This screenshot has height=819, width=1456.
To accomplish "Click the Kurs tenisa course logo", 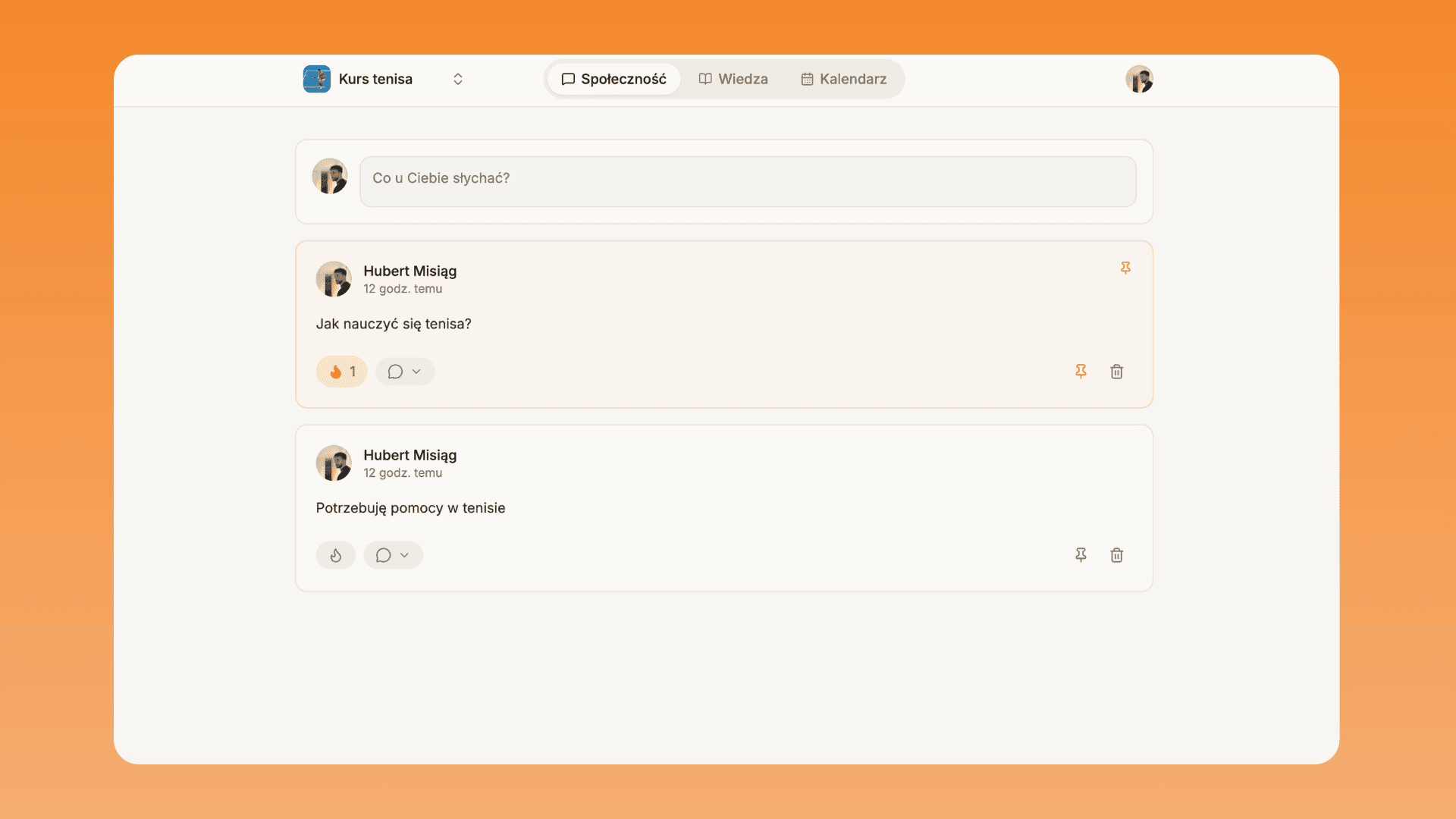I will [317, 79].
